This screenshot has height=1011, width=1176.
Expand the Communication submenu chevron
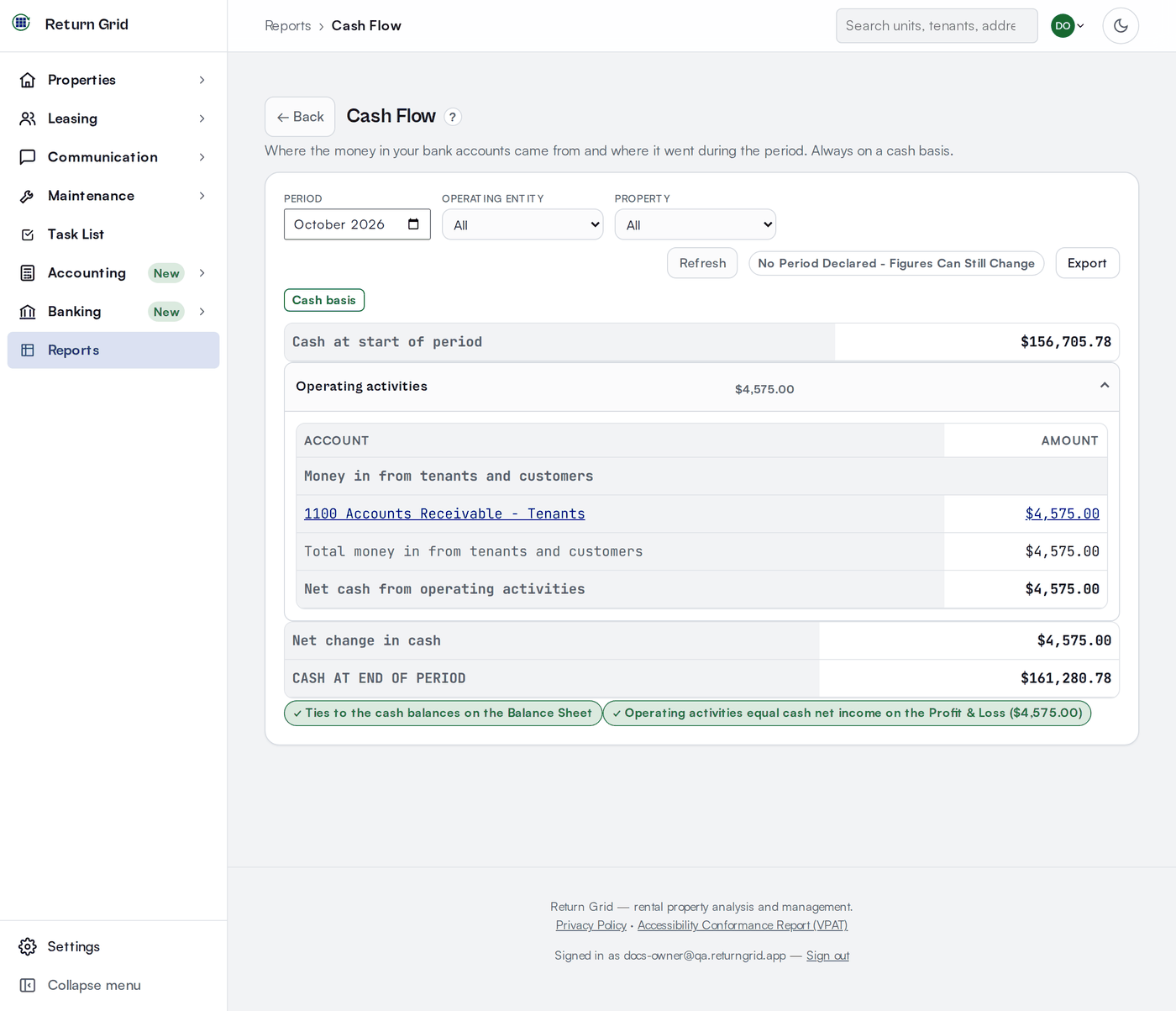[202, 157]
